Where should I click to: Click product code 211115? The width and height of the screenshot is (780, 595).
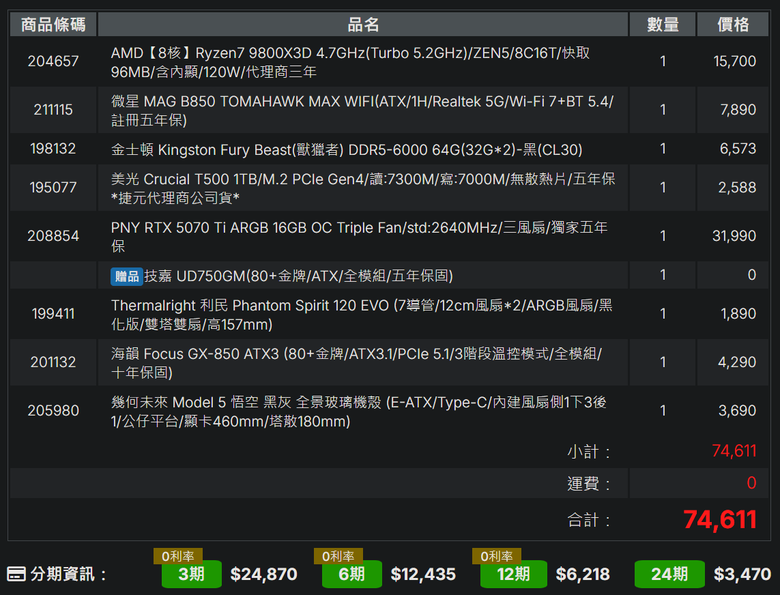(53, 109)
